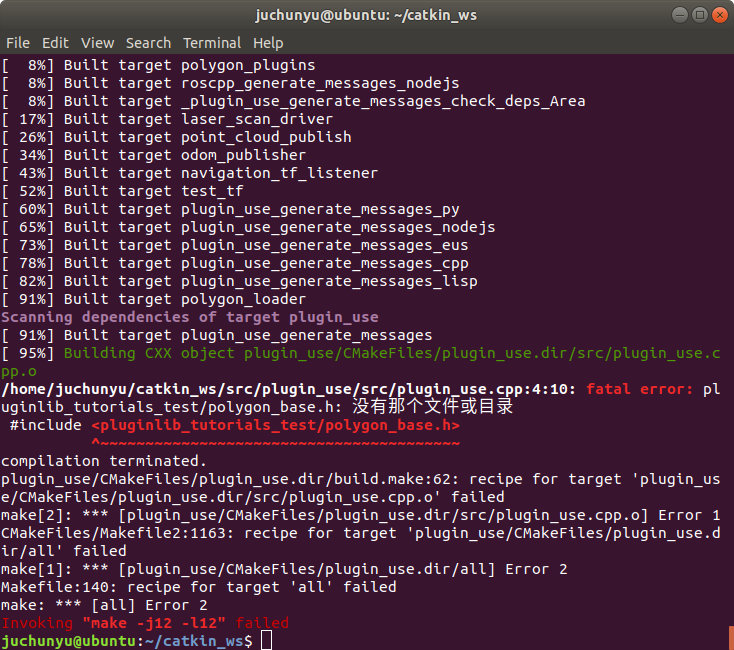Viewport: 734px width, 650px height.
Task: Click the cursor block after the prompt
Action: point(266,640)
